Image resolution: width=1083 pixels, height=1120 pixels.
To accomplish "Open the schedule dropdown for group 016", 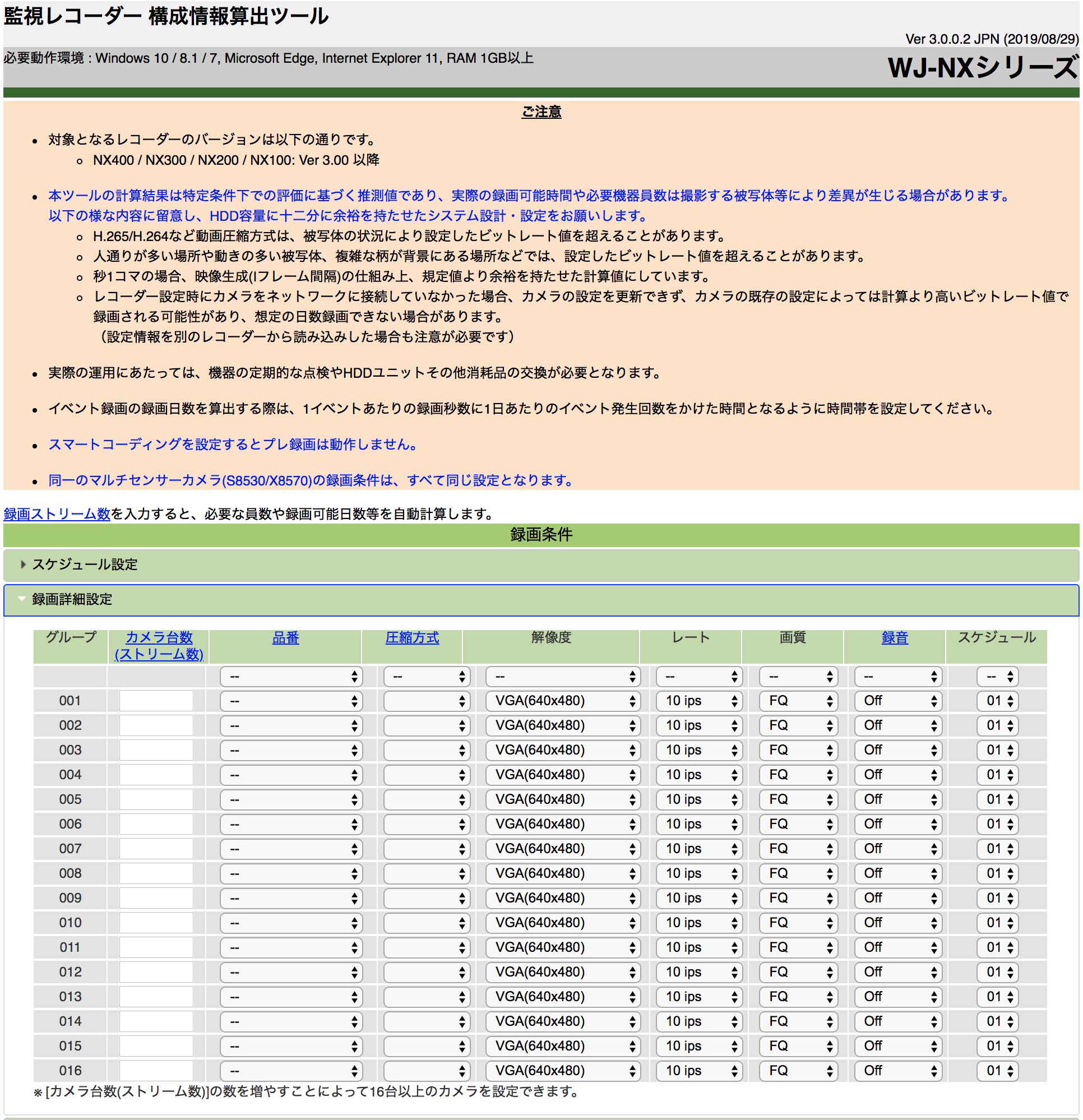I will [x=997, y=1070].
